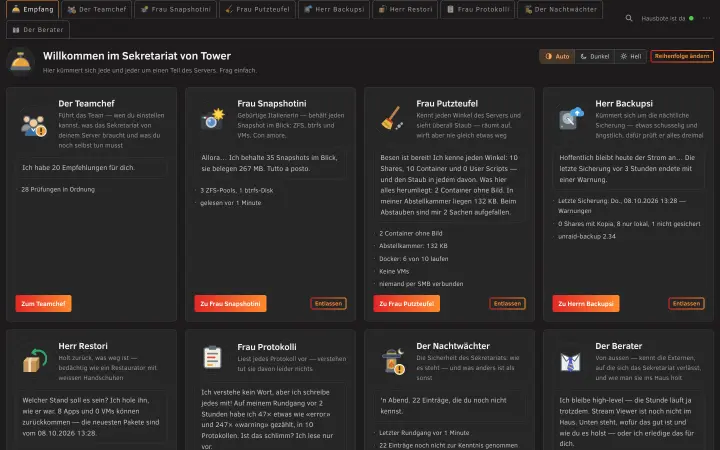Click the heading Willkommen im Sekretariat von Tower

click(x=137, y=56)
